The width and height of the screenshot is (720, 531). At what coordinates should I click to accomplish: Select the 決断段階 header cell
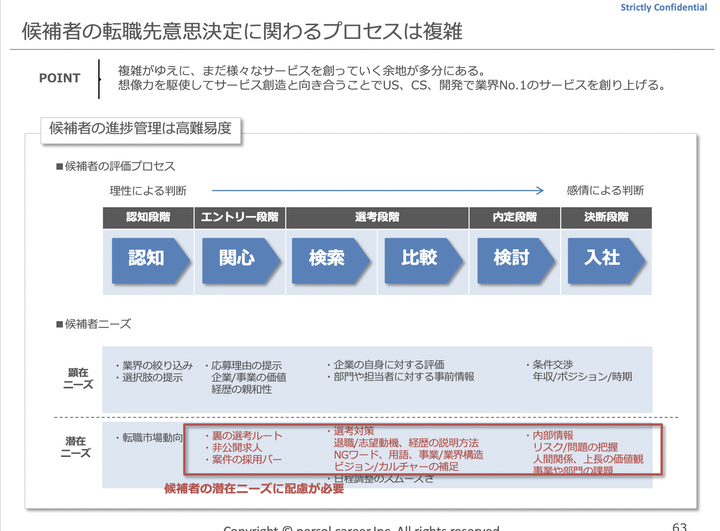(606, 217)
